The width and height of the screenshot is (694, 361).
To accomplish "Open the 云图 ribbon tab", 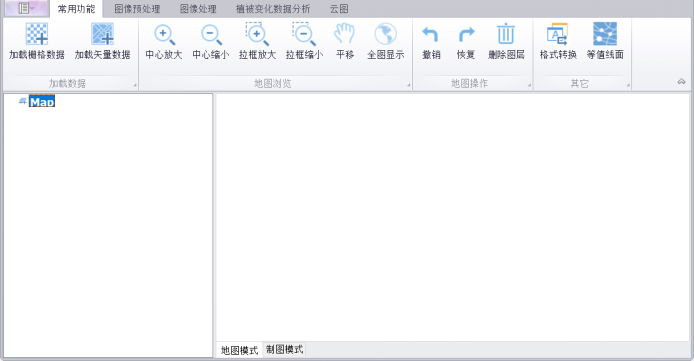I will point(339,9).
